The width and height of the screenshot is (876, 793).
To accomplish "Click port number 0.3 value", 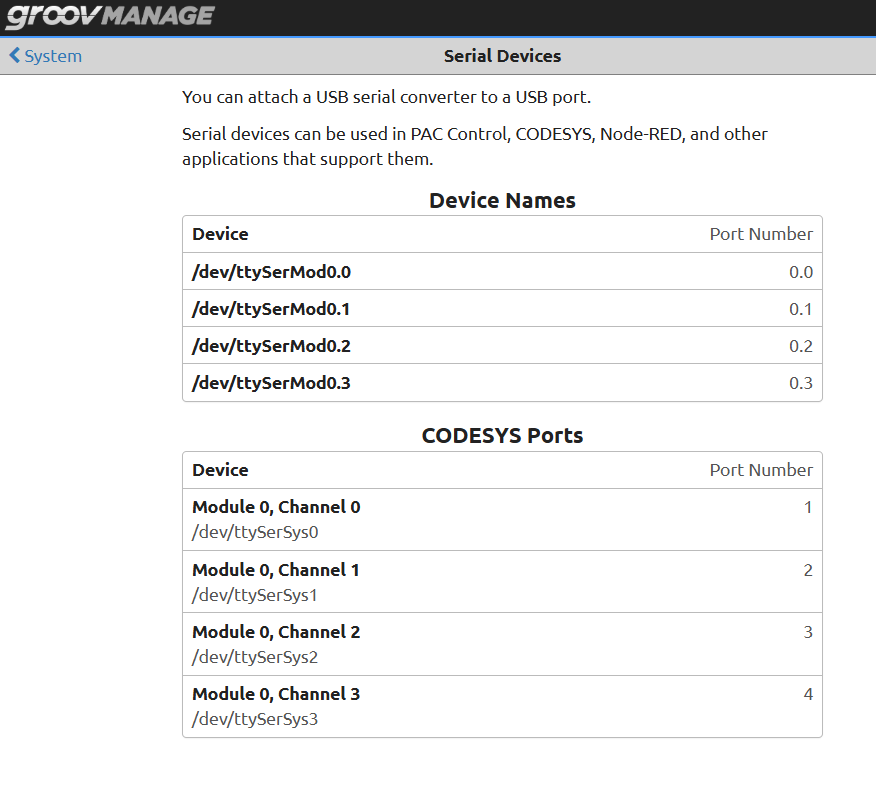I will tap(800, 383).
